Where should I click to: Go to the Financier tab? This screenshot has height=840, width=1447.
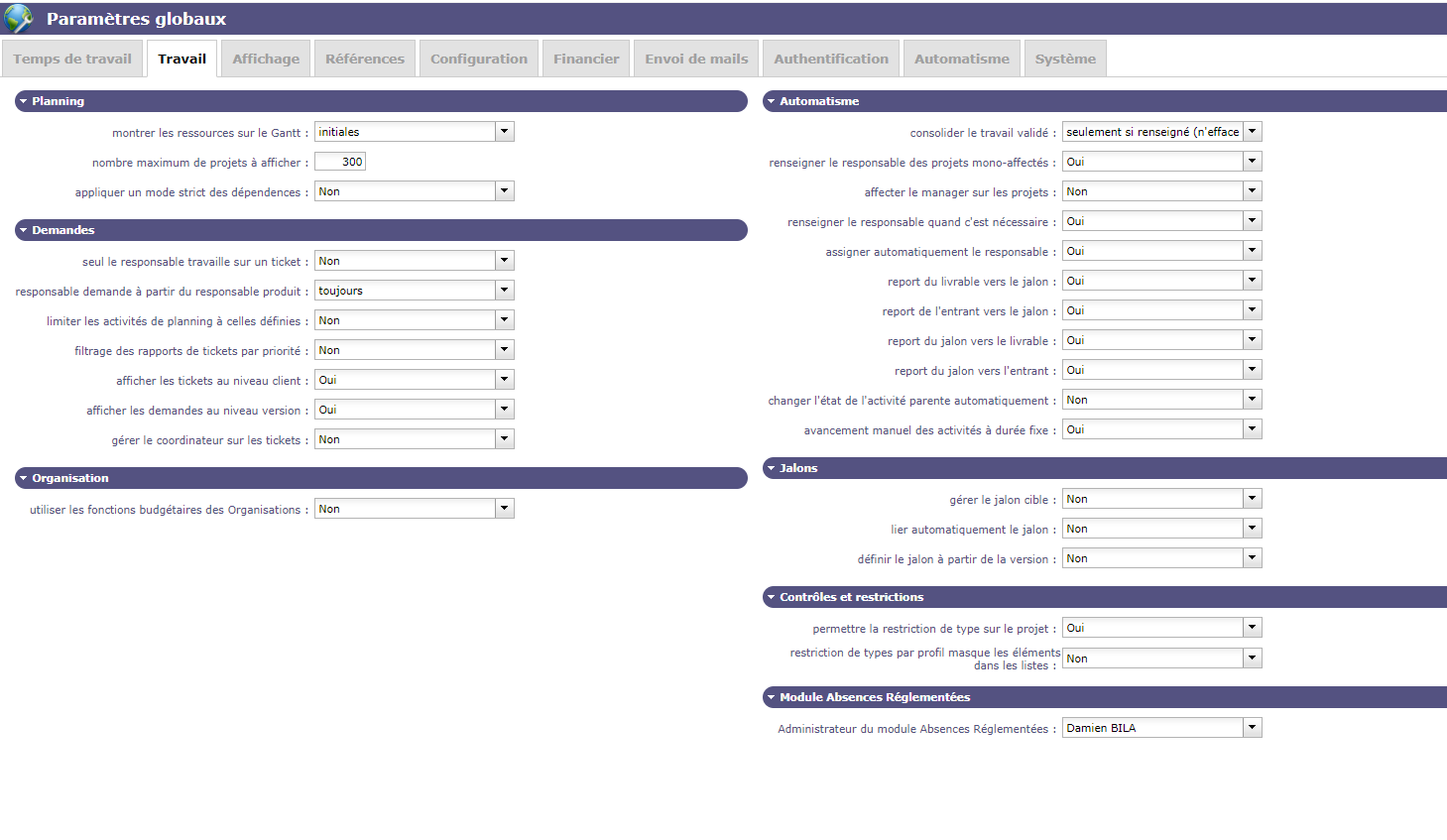[x=586, y=59]
